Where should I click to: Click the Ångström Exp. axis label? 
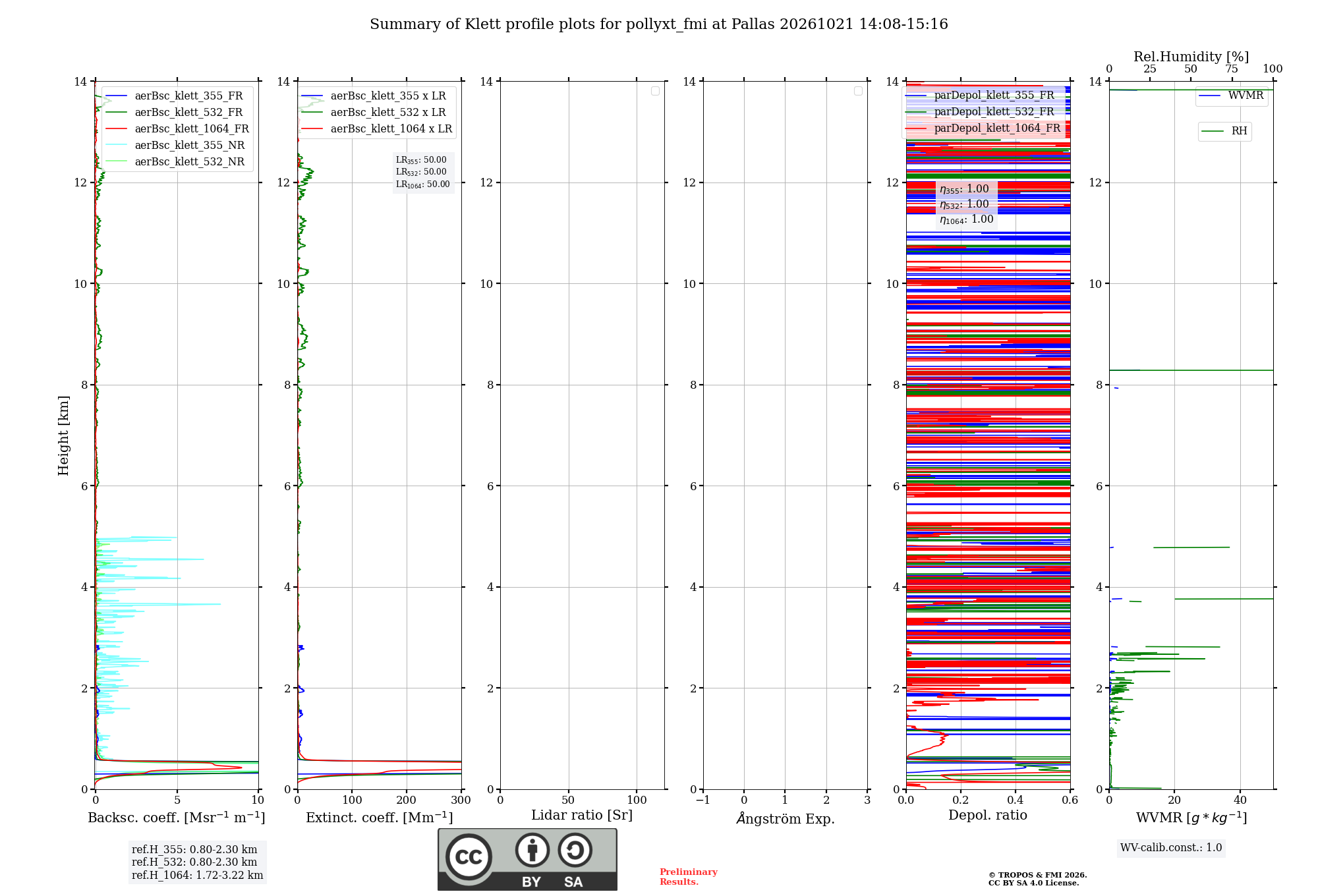[786, 818]
